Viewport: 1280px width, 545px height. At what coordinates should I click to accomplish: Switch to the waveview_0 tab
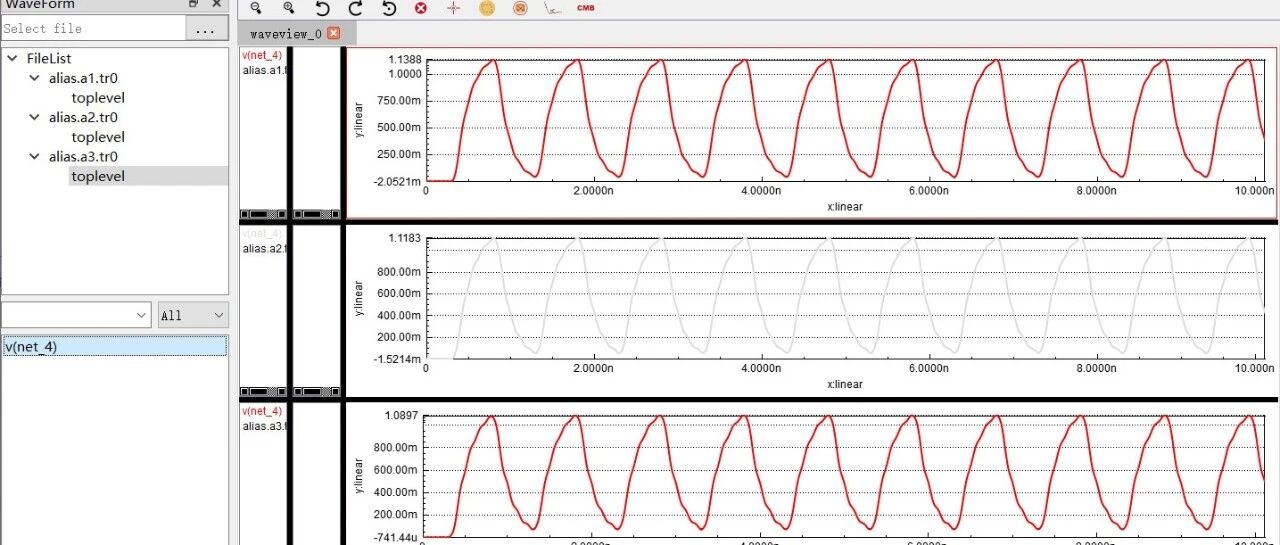coord(286,33)
